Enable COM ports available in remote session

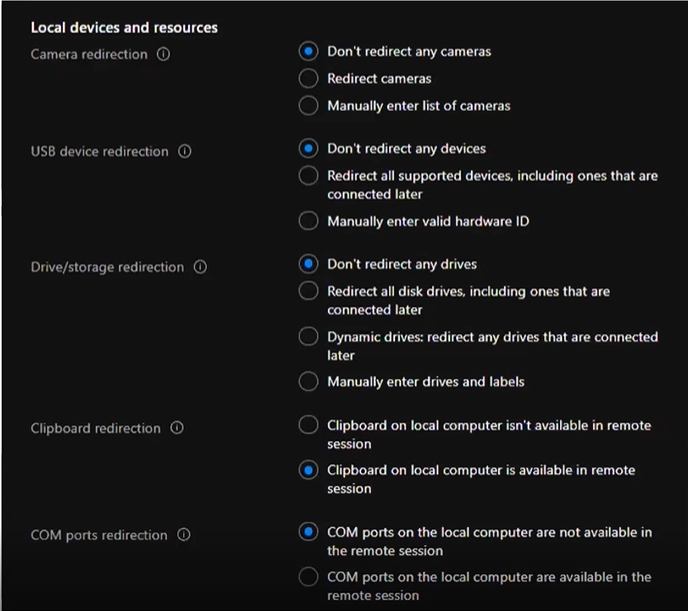309,578
